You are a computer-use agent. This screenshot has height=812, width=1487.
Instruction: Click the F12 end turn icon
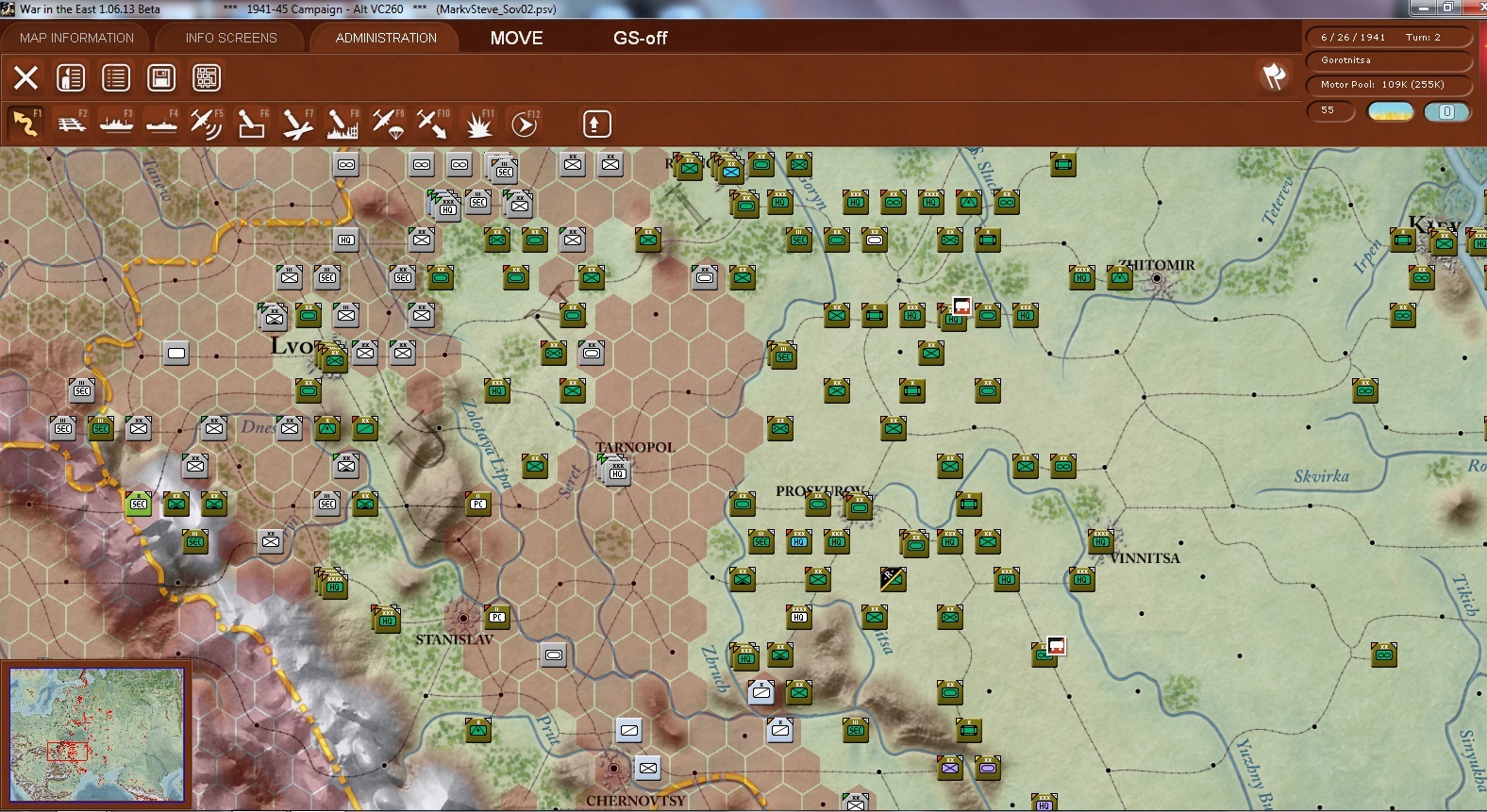(x=524, y=124)
